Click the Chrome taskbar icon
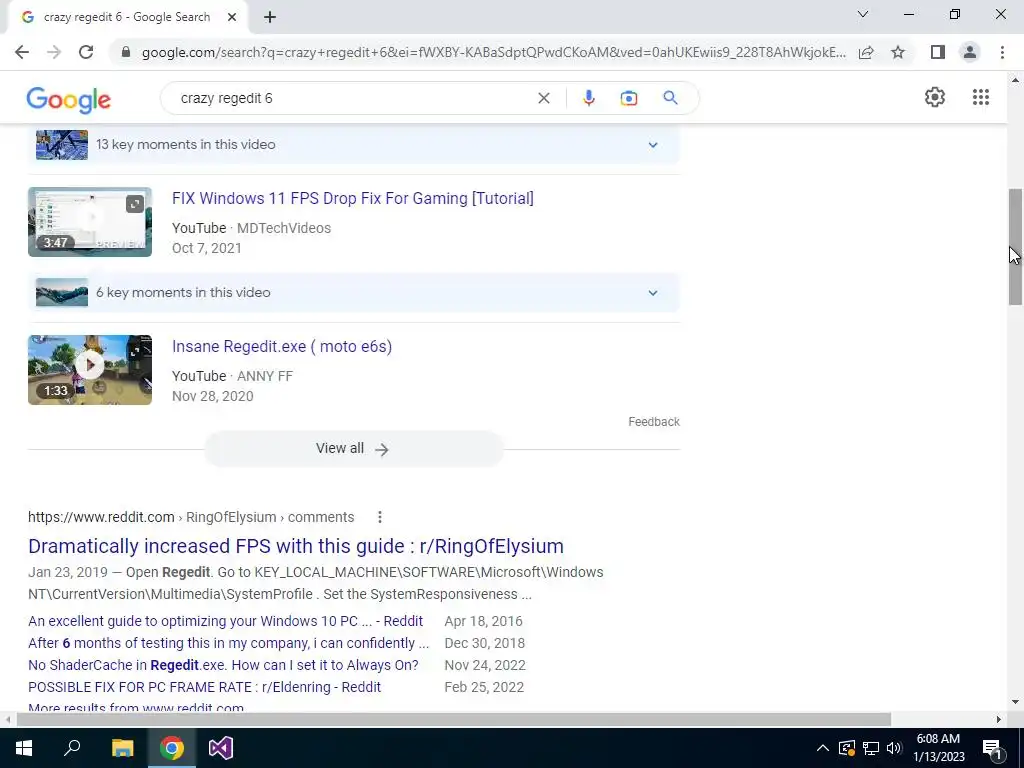 [x=172, y=748]
